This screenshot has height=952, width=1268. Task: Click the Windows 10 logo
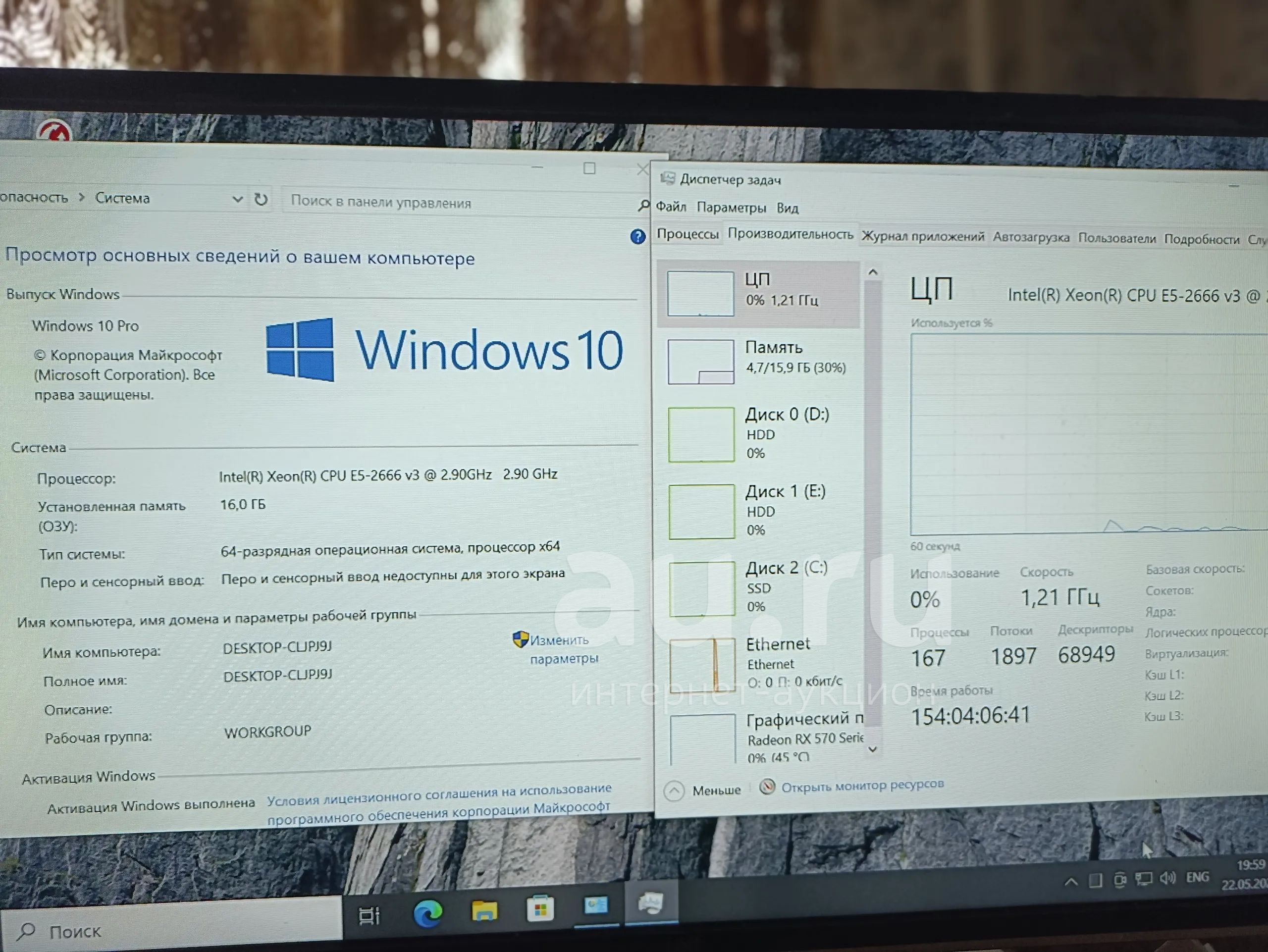pos(445,349)
